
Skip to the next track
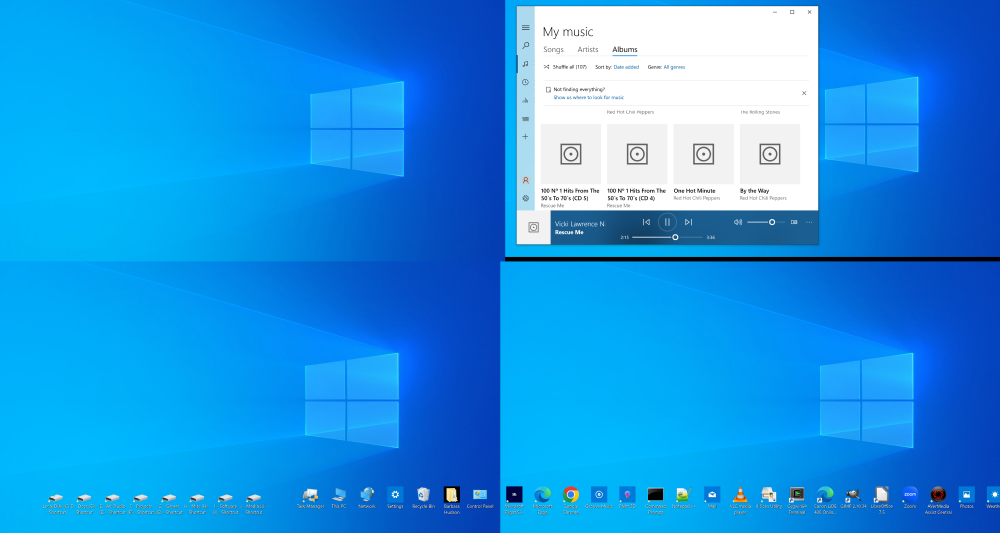pos(688,222)
